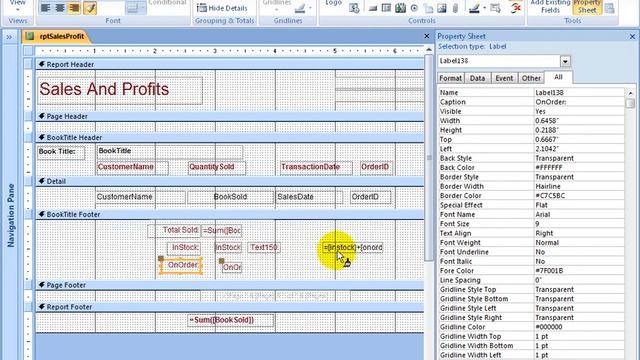The image size is (640, 360).
Task: Select the Report Footer section bar
Action: pos(230,307)
